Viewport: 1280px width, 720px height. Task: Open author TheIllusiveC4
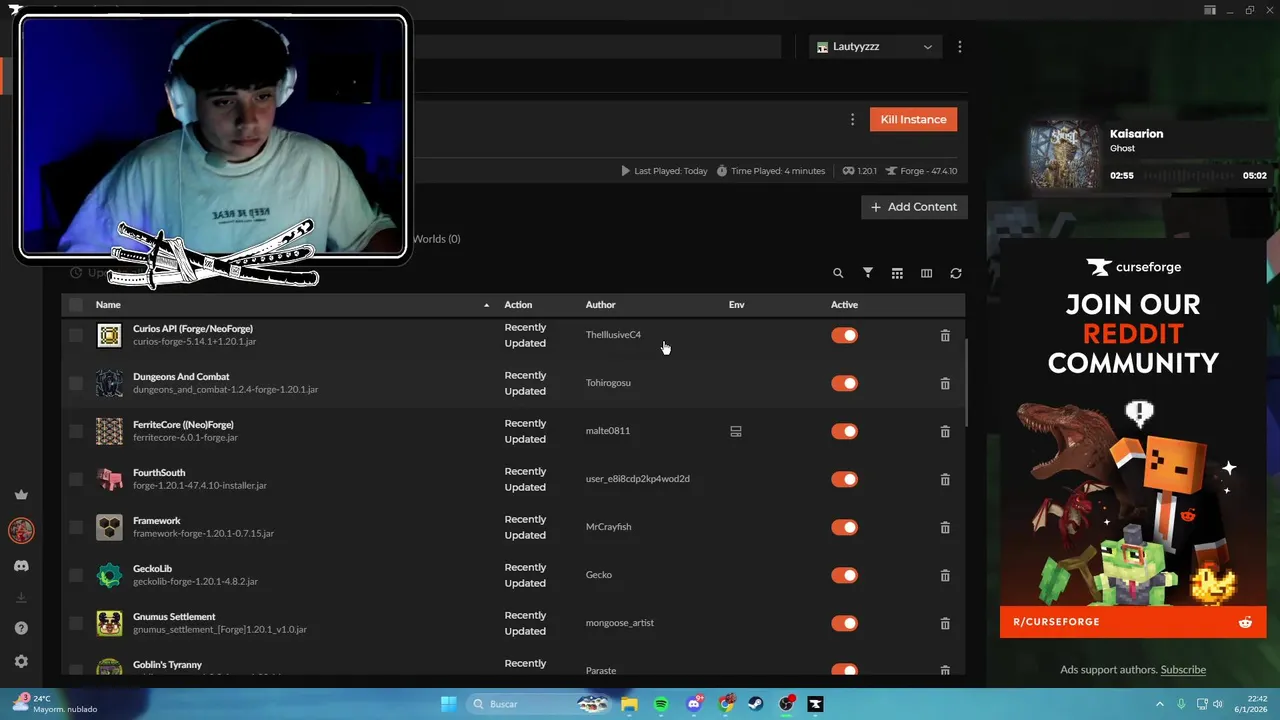pyautogui.click(x=613, y=335)
